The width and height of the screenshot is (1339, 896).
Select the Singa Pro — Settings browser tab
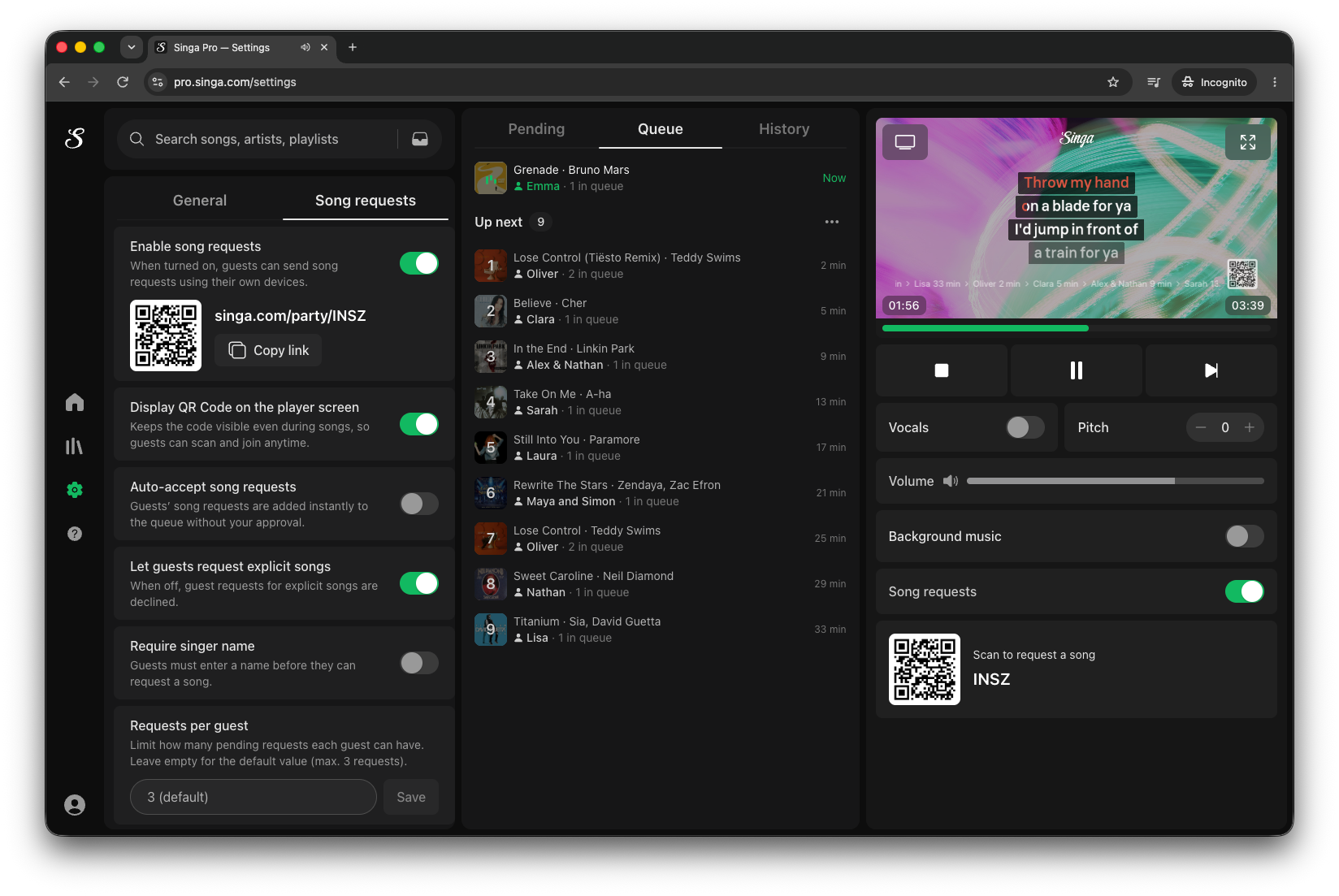click(x=242, y=47)
